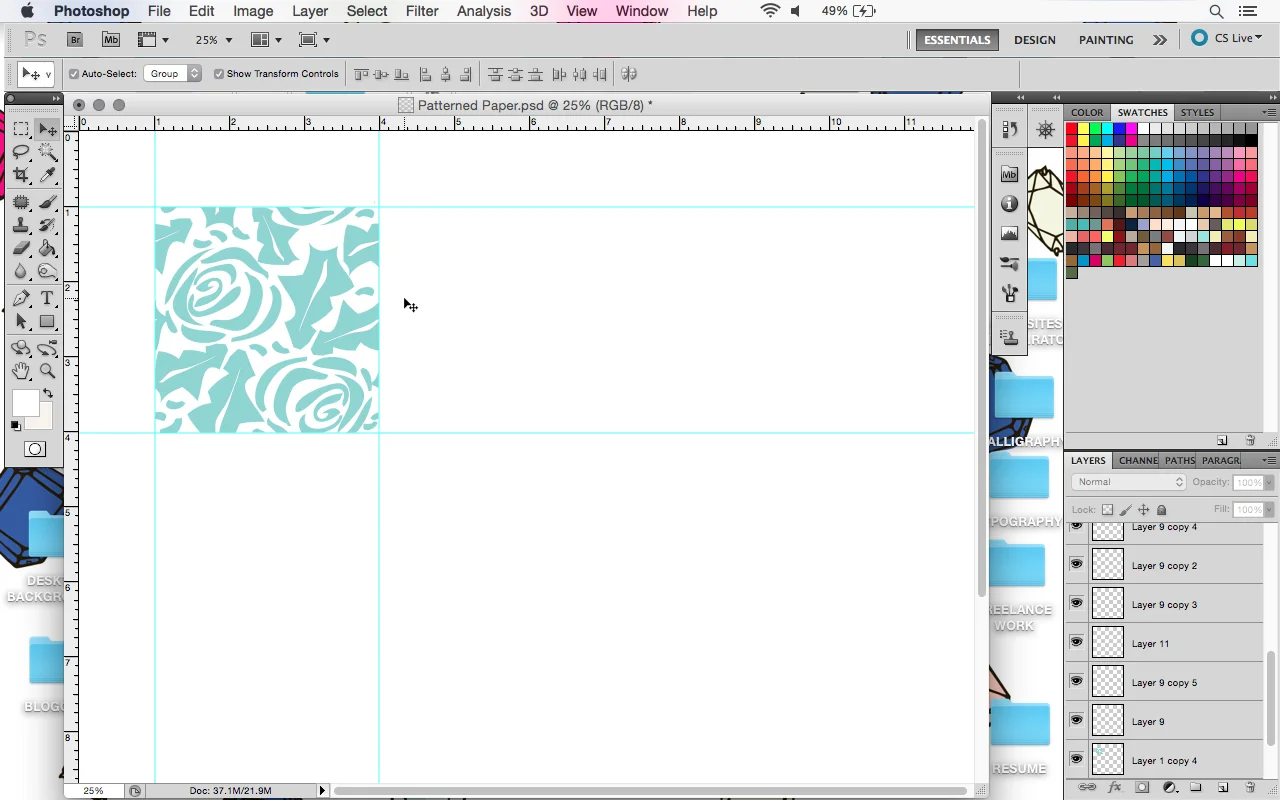Screen dimensions: 1280x800
Task: Open the Layer menu
Action: (x=310, y=11)
